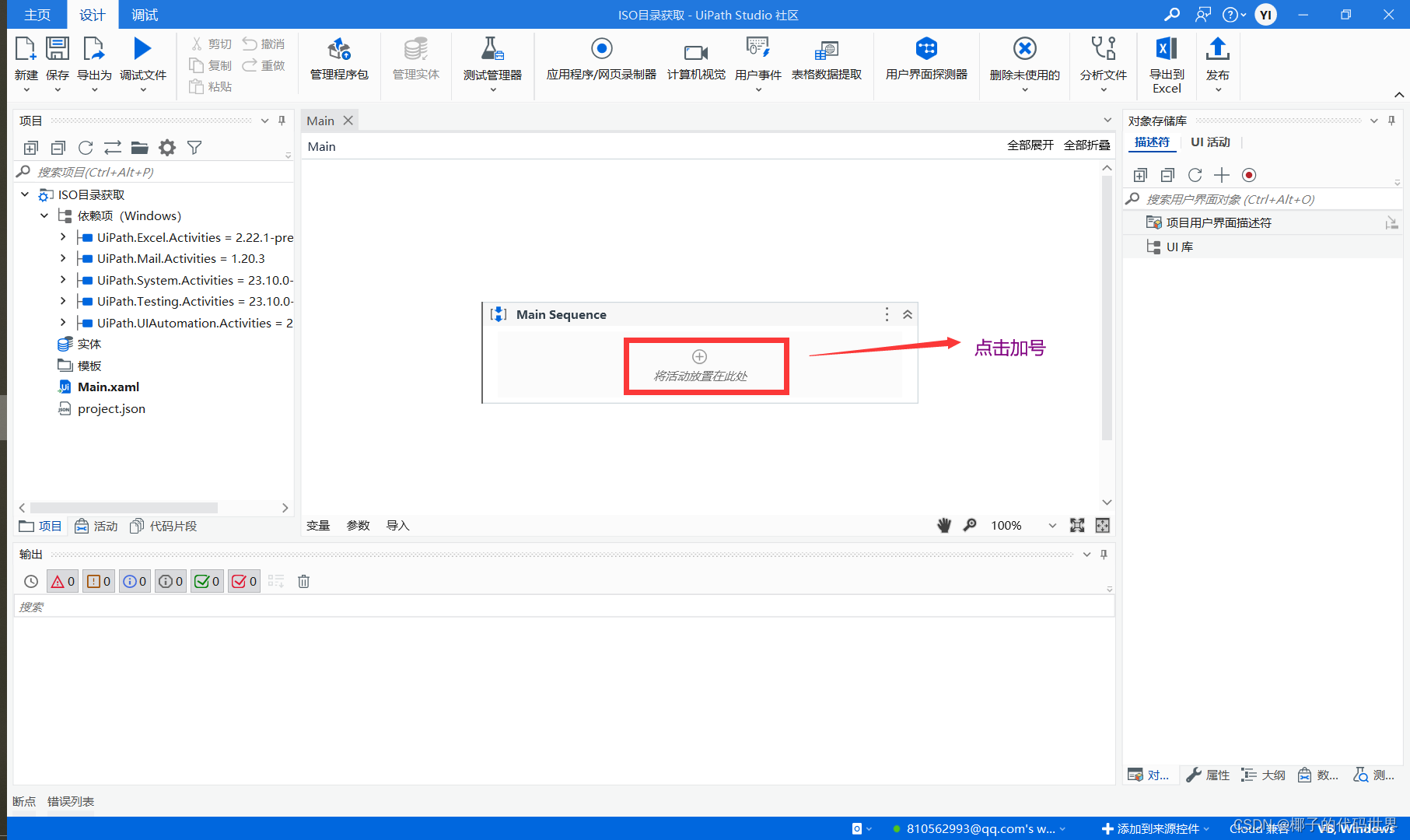
Task: Pin the Project (项目) panel
Action: pyautogui.click(x=282, y=121)
